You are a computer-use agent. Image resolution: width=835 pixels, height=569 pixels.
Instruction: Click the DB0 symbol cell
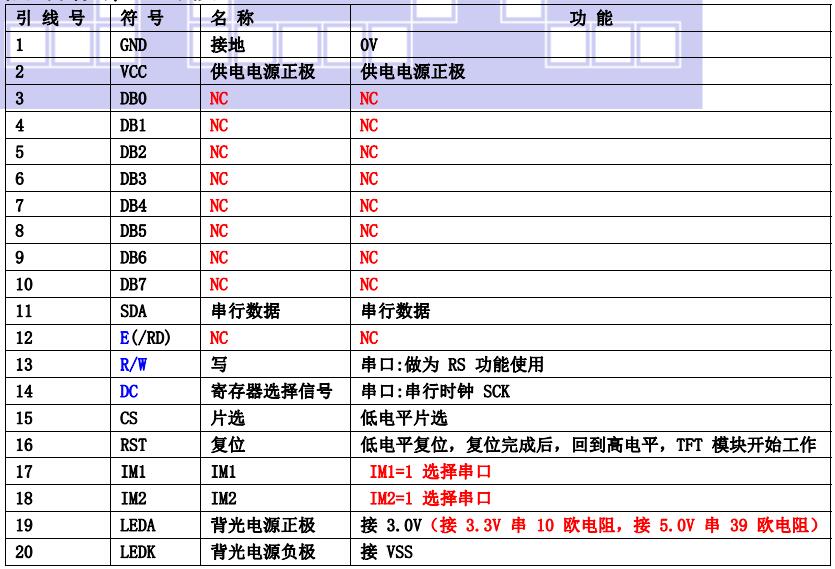pos(132,99)
